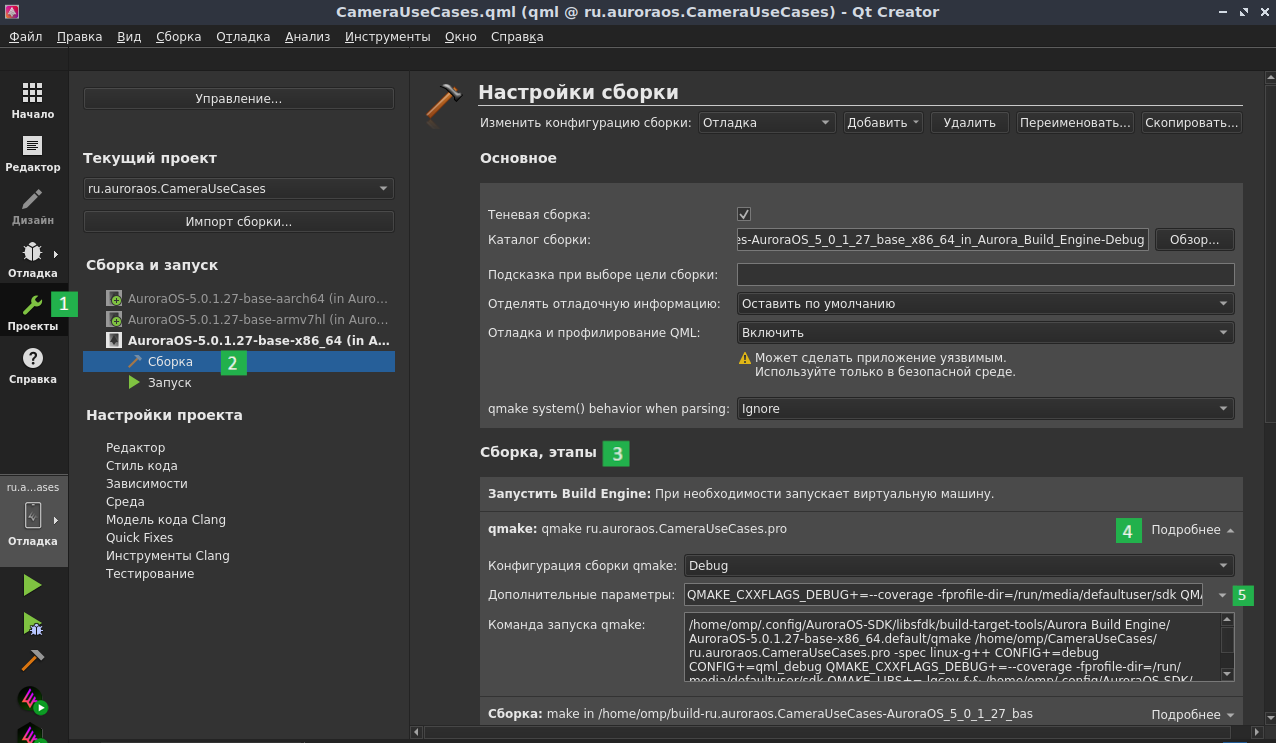The height and width of the screenshot is (743, 1276).
Task: Open the Анализ menu
Action: 307,37
